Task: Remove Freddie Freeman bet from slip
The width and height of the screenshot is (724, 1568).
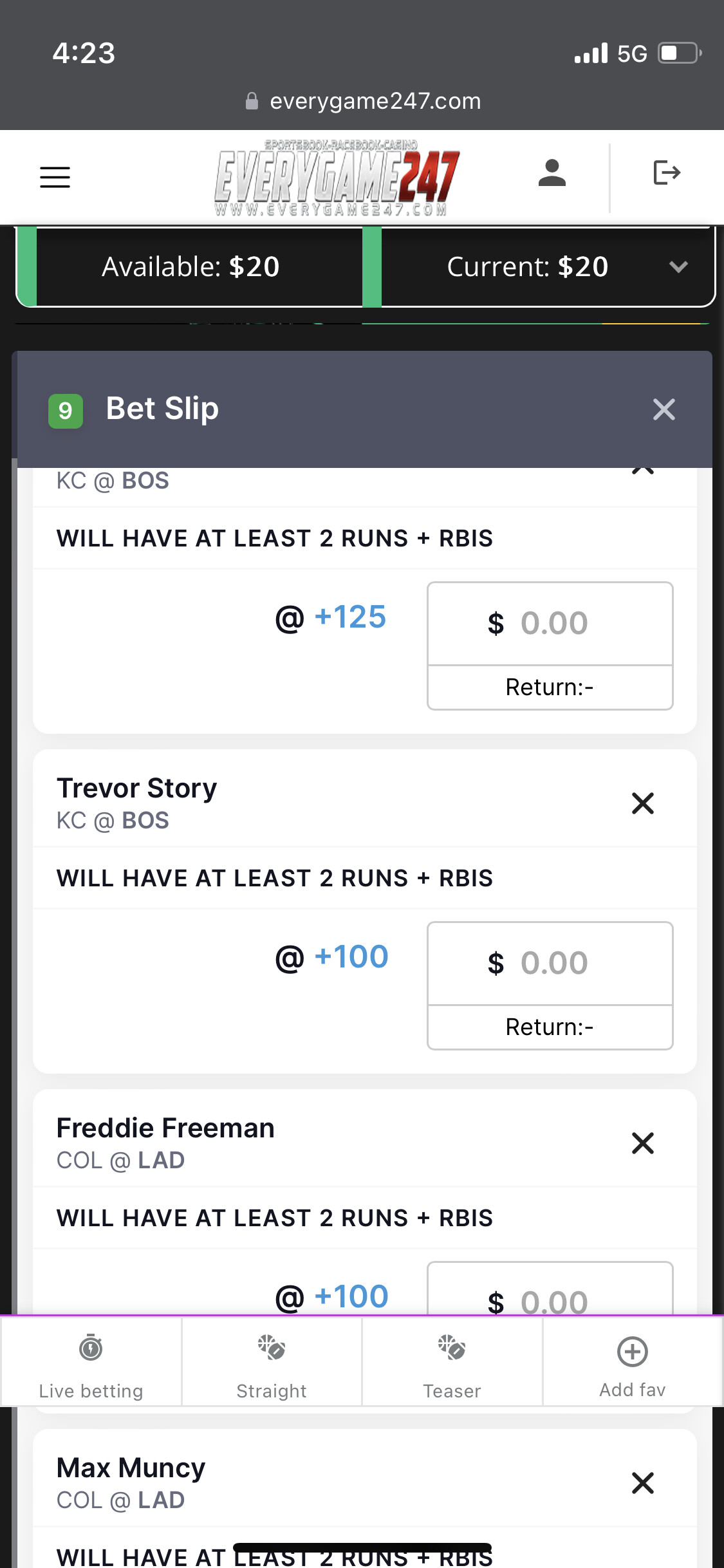Action: tap(642, 1143)
